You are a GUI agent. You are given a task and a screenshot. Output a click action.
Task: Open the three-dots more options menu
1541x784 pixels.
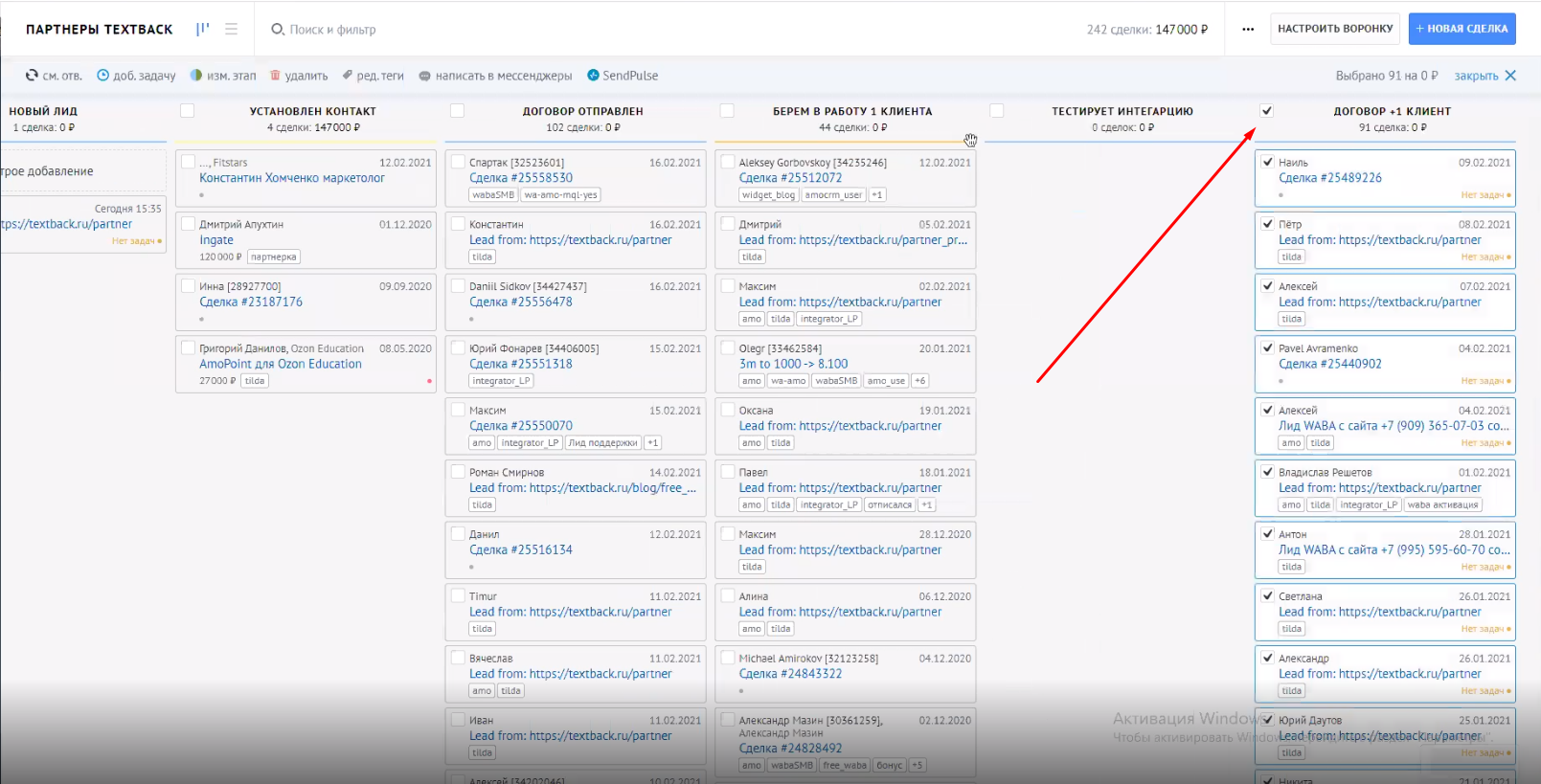pyautogui.click(x=1248, y=29)
